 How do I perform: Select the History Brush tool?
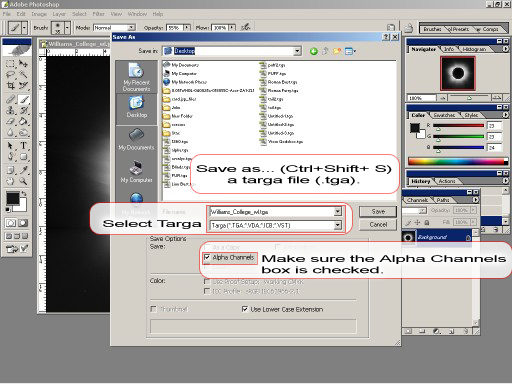click(23, 110)
